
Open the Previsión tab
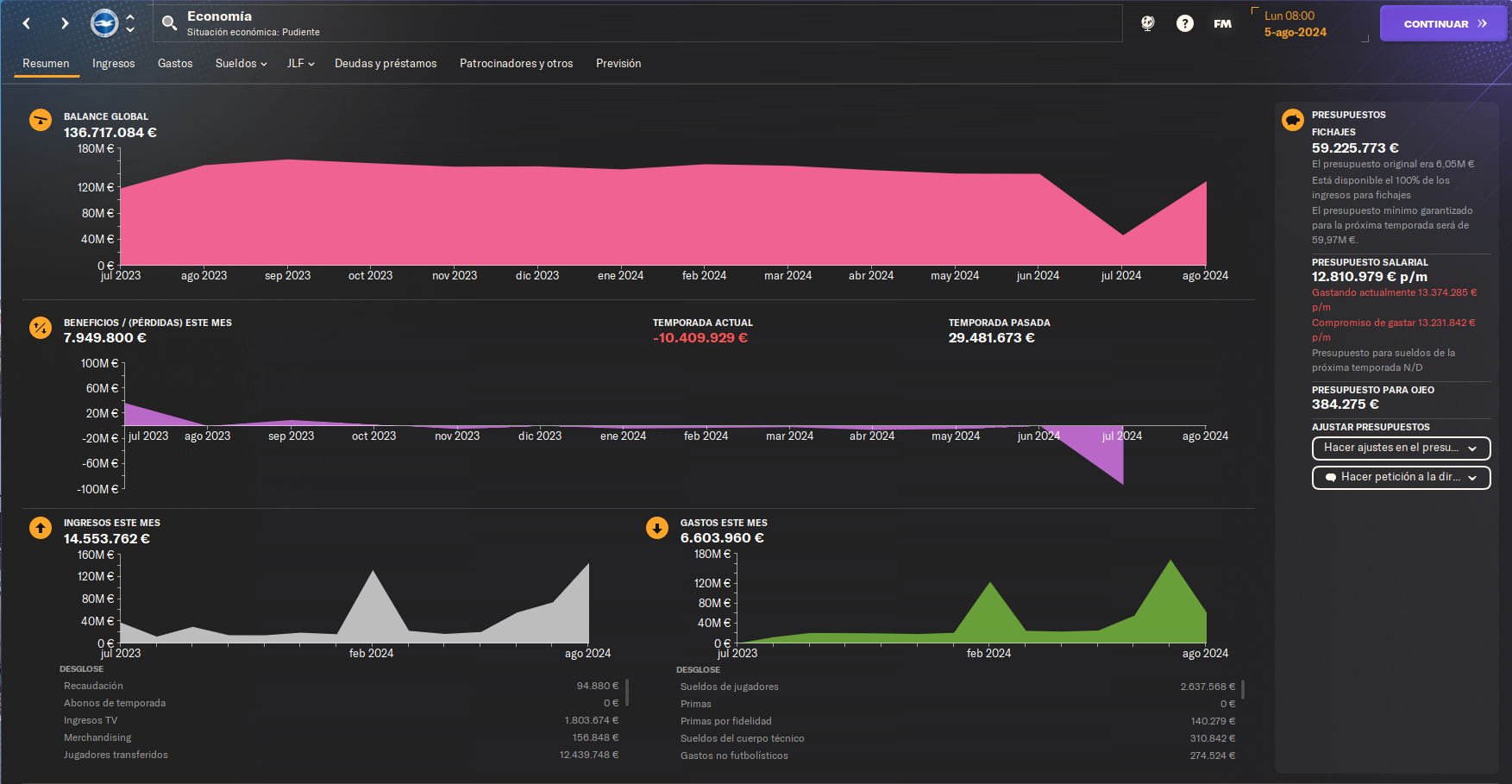pyautogui.click(x=618, y=64)
